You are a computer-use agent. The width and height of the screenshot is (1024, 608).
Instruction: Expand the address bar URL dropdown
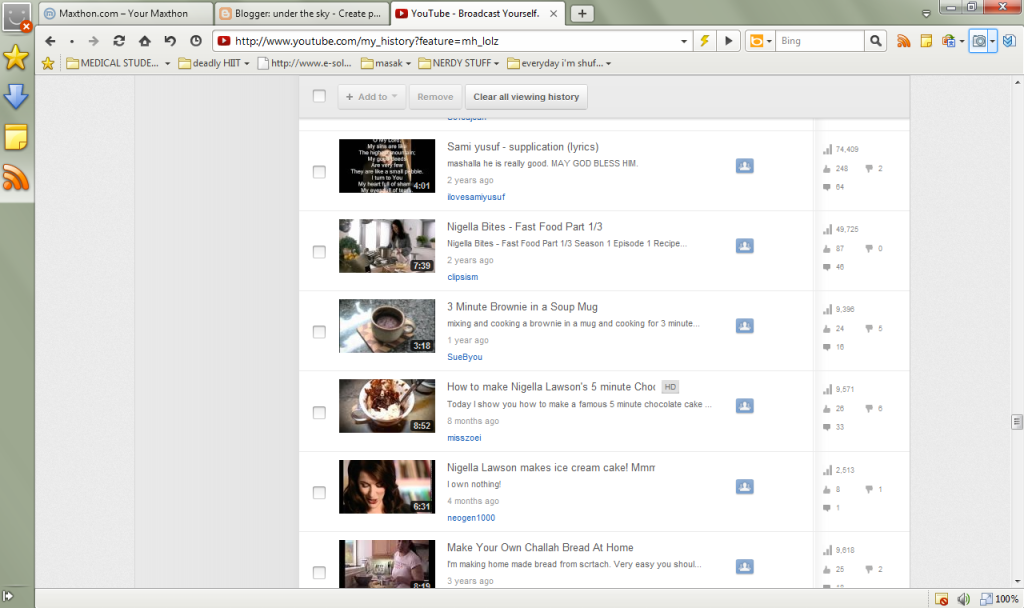tap(684, 41)
